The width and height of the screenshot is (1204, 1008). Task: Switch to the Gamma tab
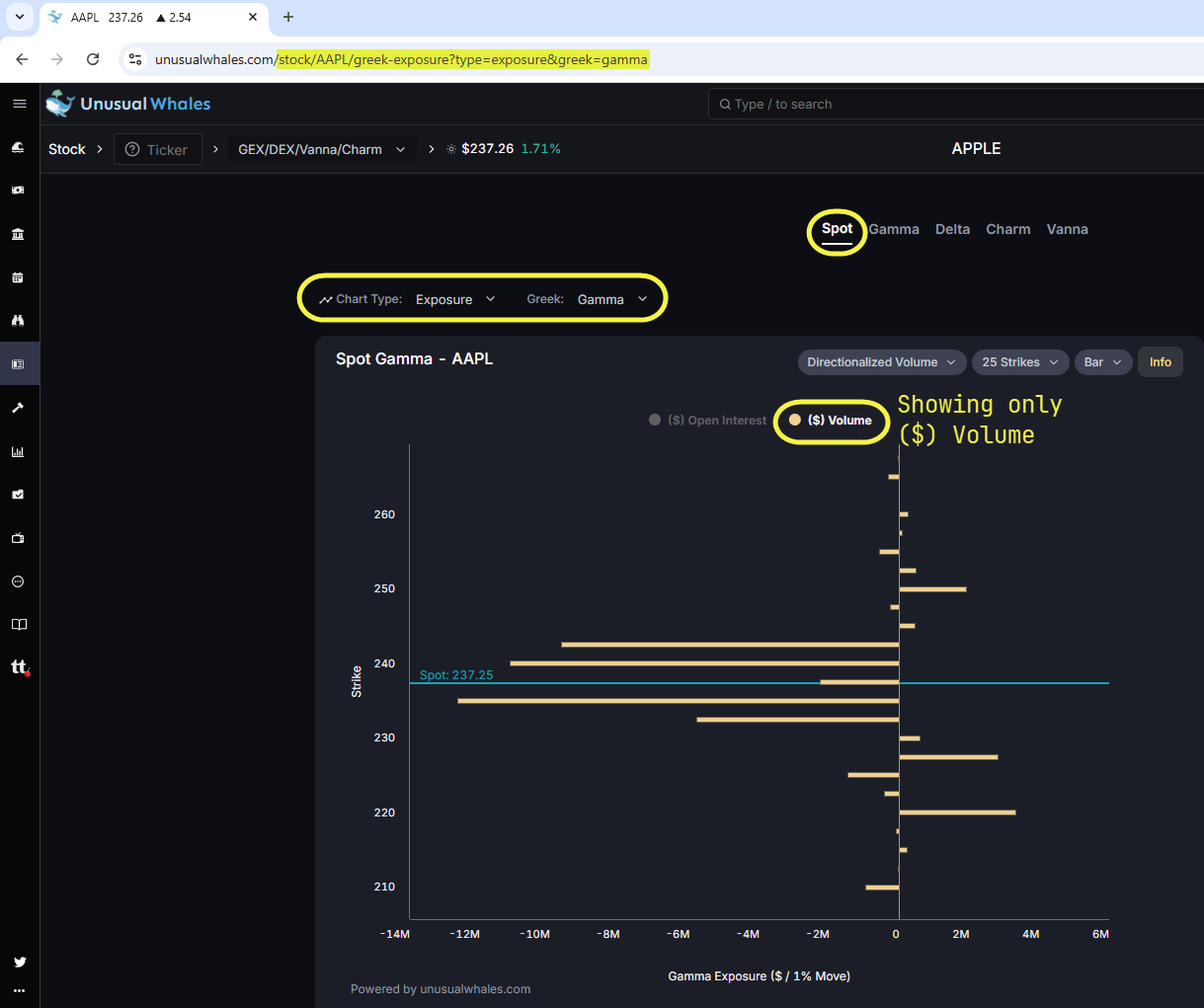(894, 229)
